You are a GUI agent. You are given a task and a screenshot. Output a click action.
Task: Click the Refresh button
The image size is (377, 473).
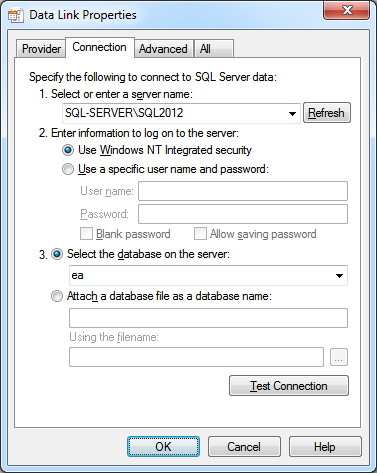[x=327, y=113]
